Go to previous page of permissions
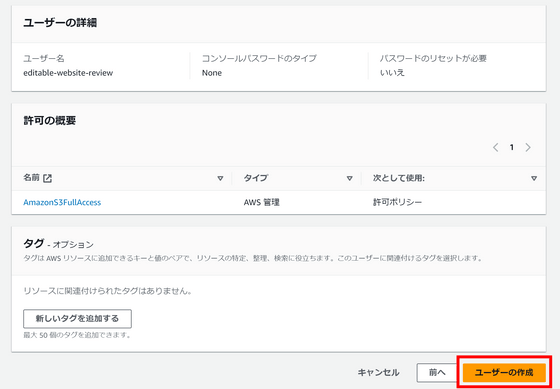This screenshot has height=389, width=560. [x=496, y=147]
